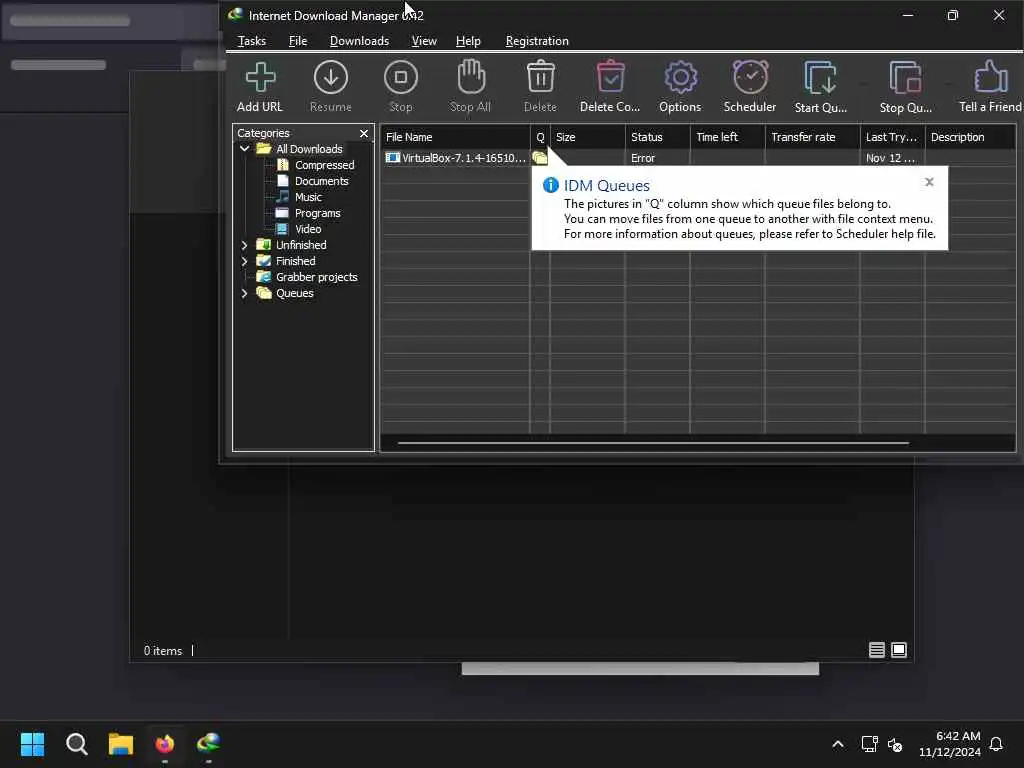Open Firefox from taskbar
The width and height of the screenshot is (1024, 768).
click(165, 744)
